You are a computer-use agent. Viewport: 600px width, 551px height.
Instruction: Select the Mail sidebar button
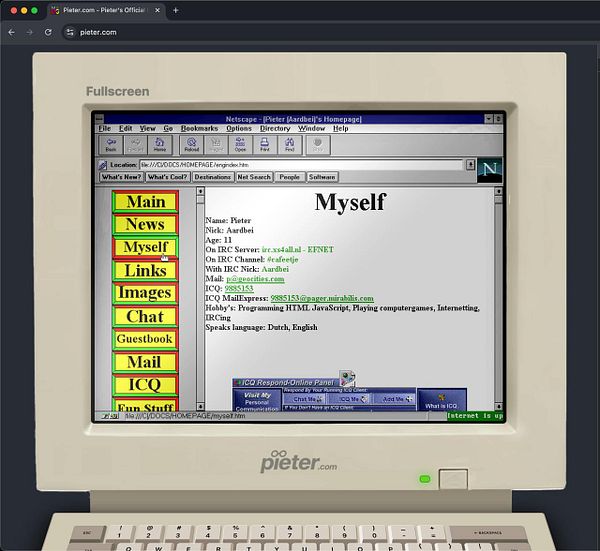[x=145, y=362]
